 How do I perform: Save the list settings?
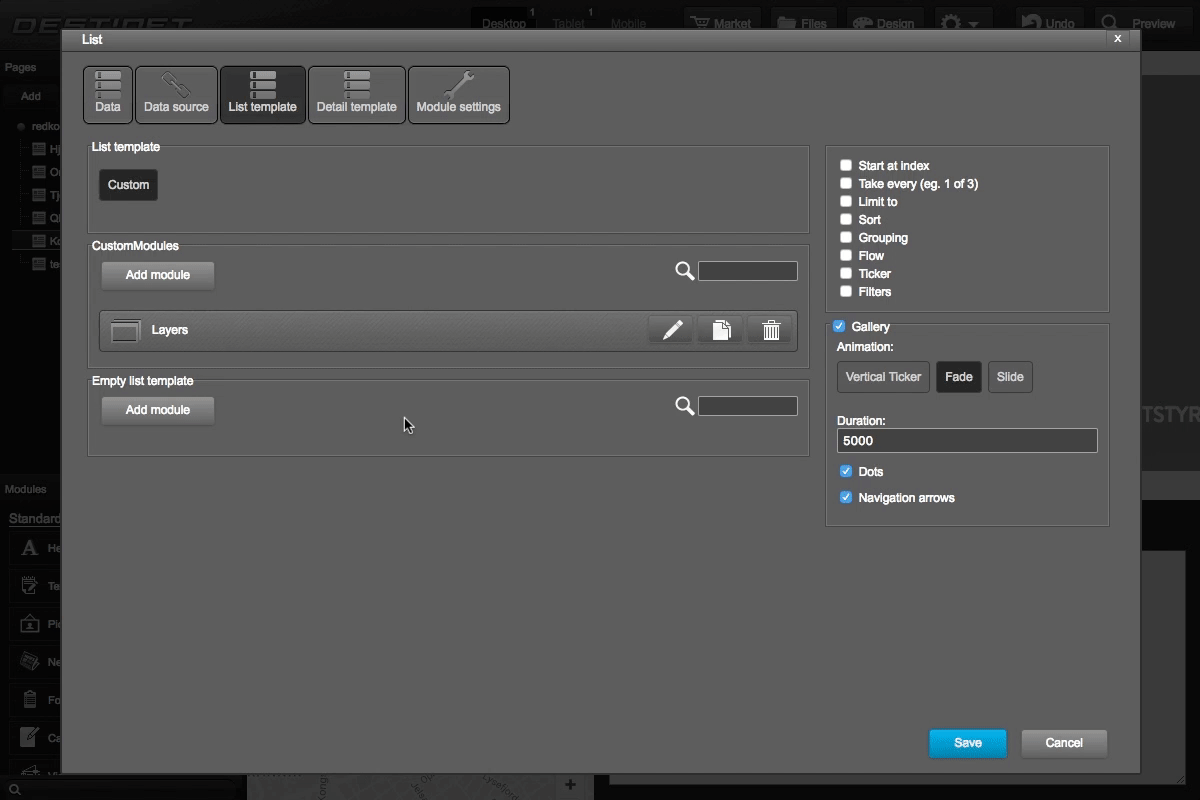tap(967, 743)
